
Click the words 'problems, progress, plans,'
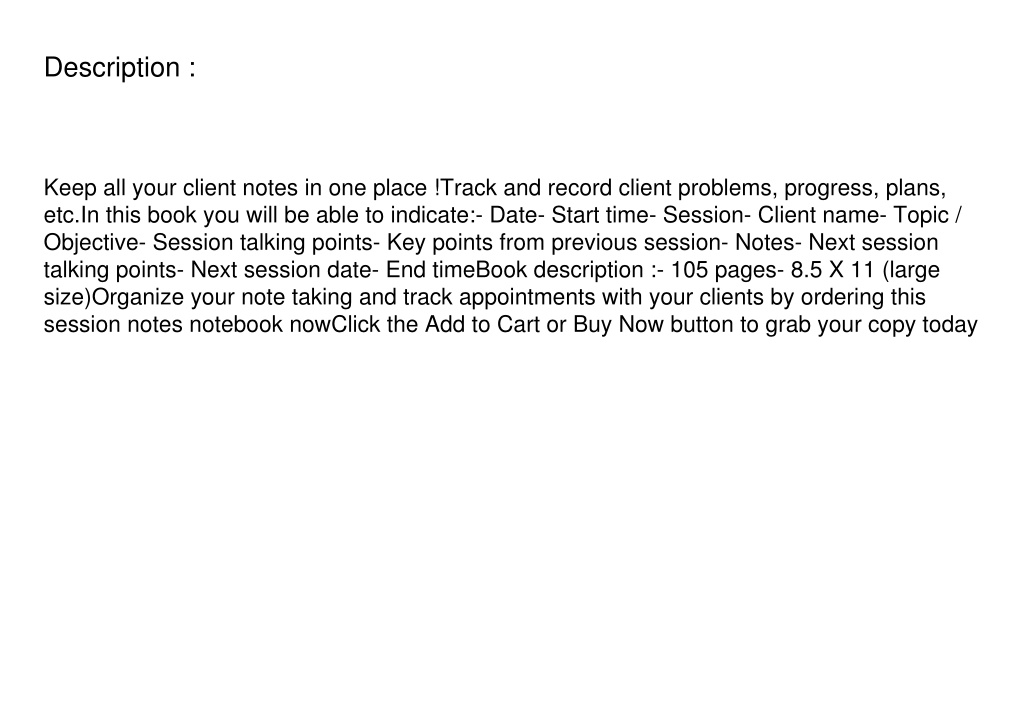pos(811,188)
